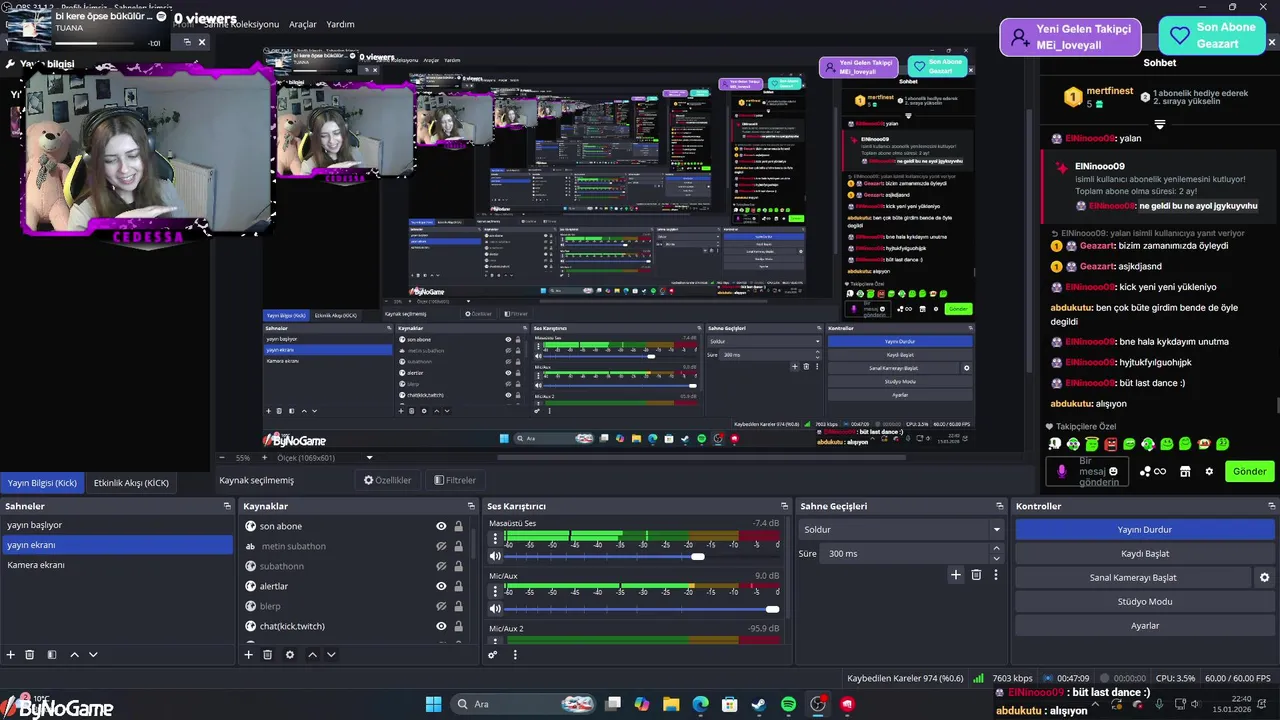The height and width of the screenshot is (720, 1280).
Task: Remove selected source with Kaynaklar trash icon
Action: pyautogui.click(x=268, y=655)
